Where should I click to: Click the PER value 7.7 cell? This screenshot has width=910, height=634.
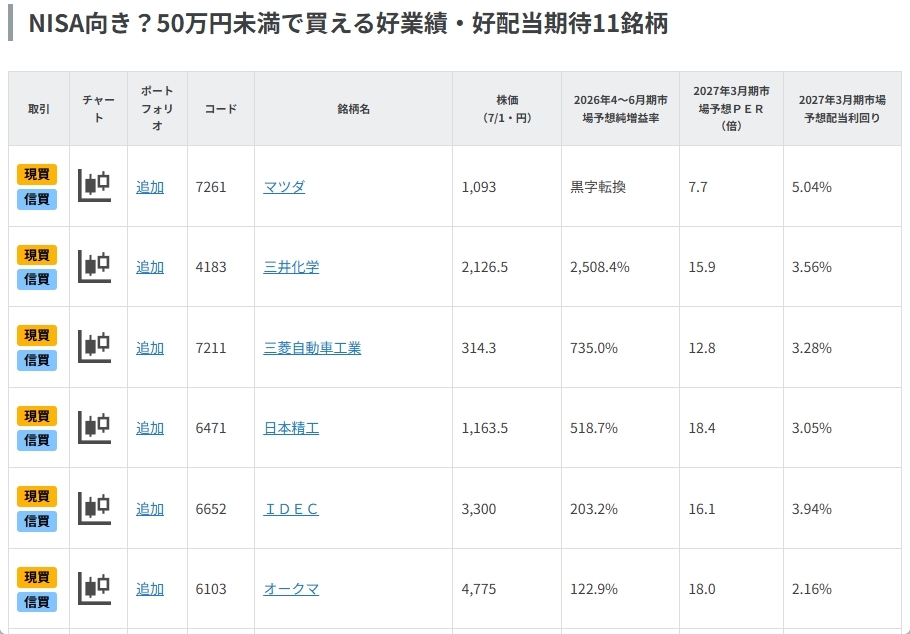pos(731,186)
